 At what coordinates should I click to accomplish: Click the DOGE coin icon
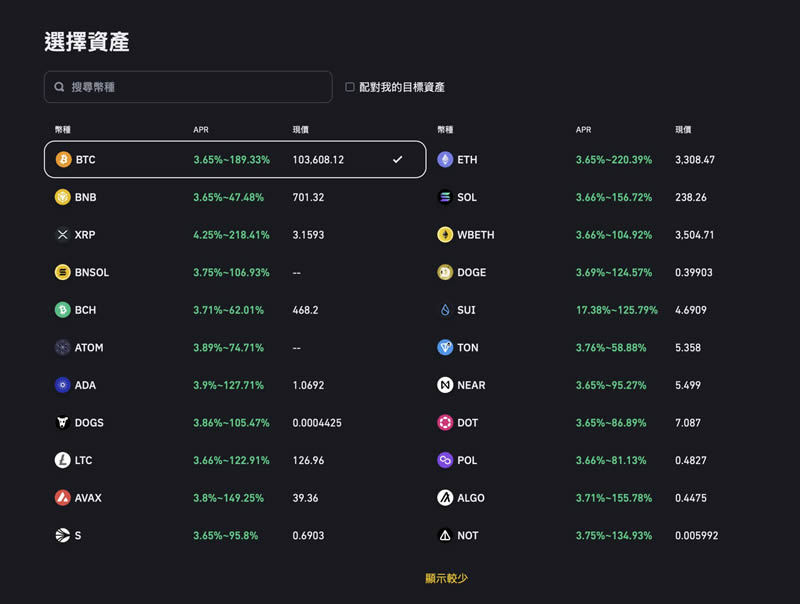point(445,272)
